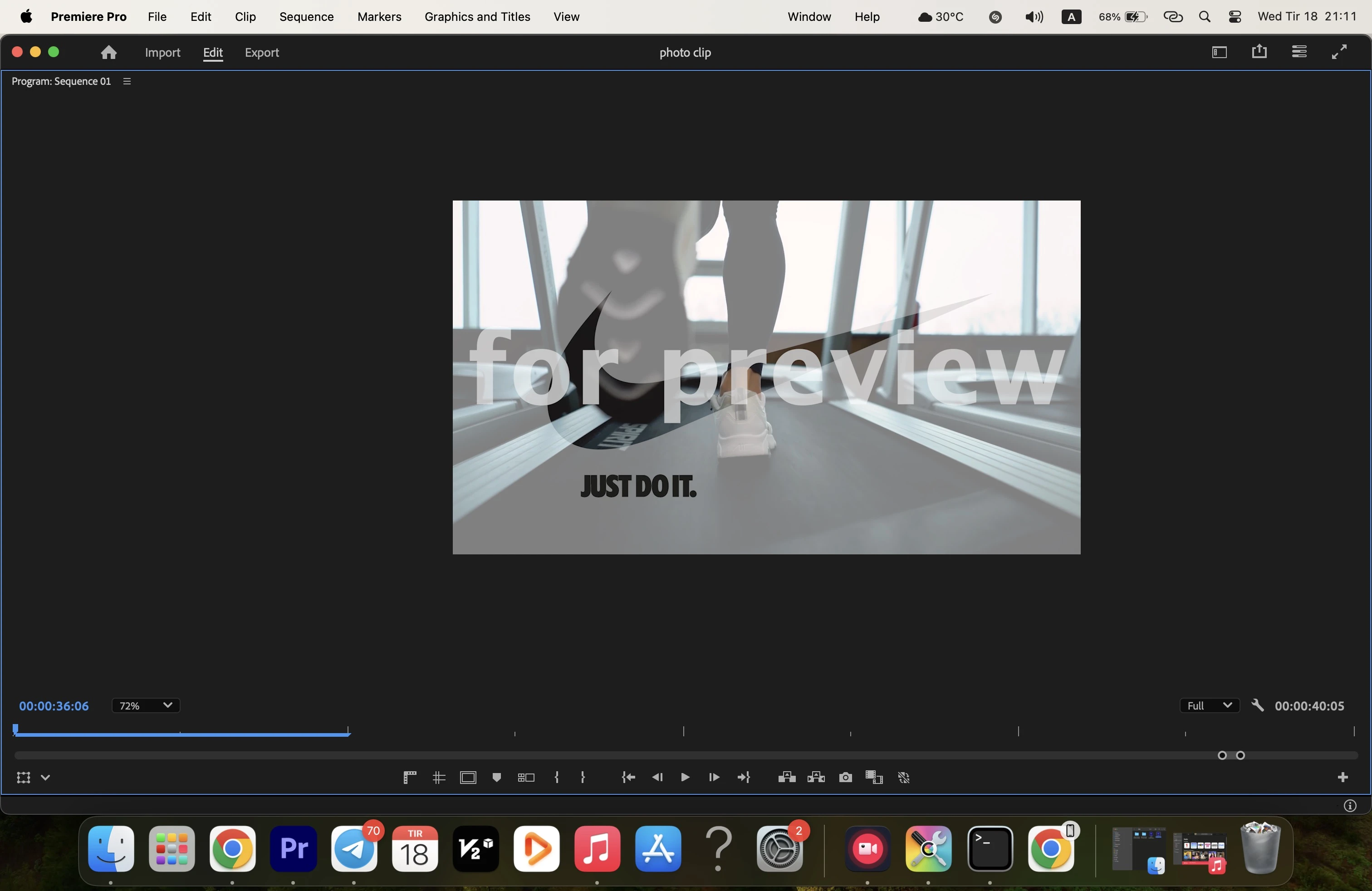
Task: Open the 72% zoom level dropdown
Action: (145, 705)
